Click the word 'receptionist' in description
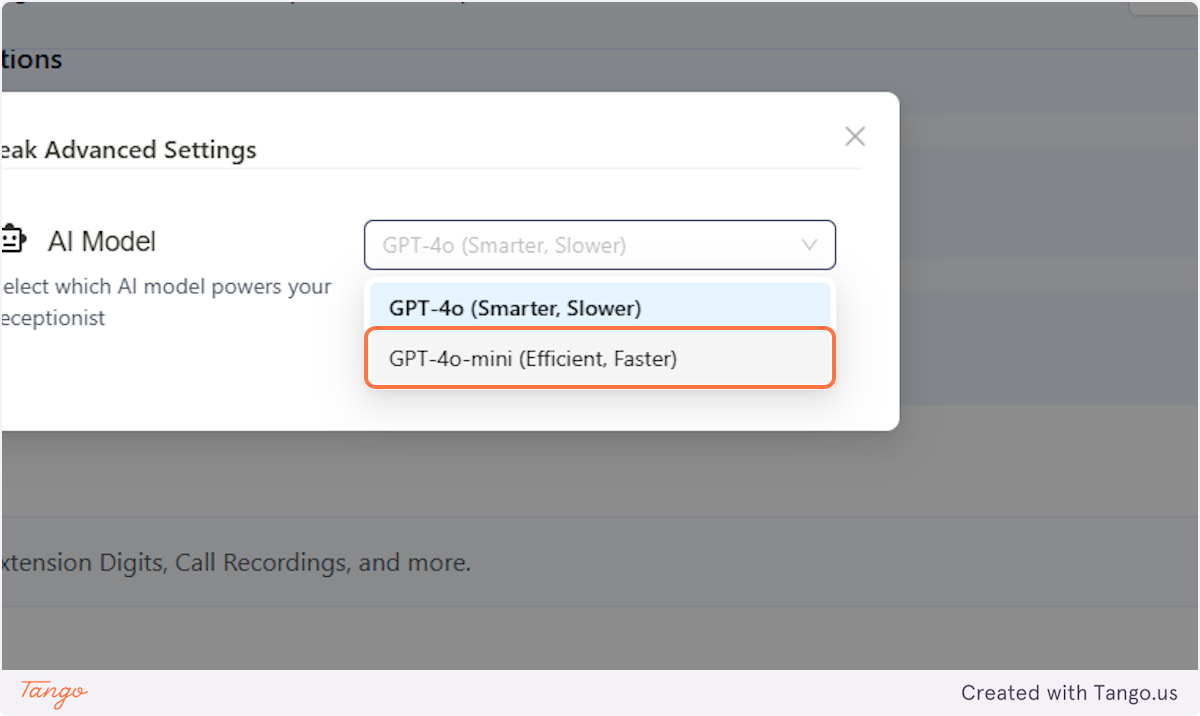 click(54, 319)
